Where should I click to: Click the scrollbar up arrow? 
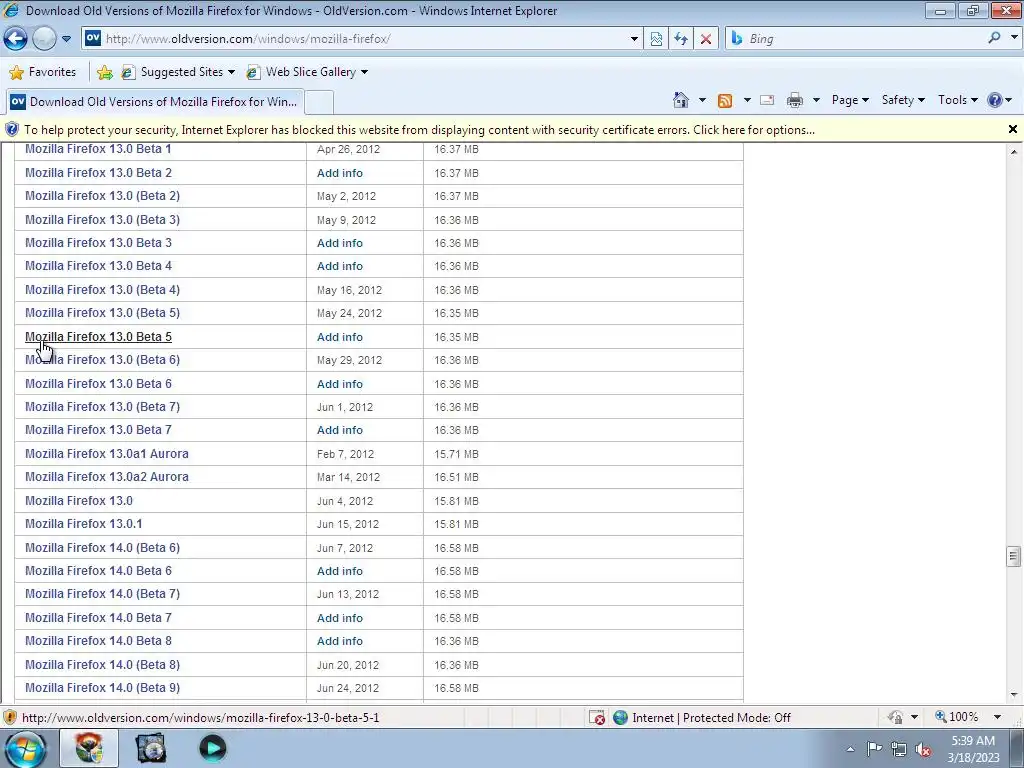(1014, 152)
